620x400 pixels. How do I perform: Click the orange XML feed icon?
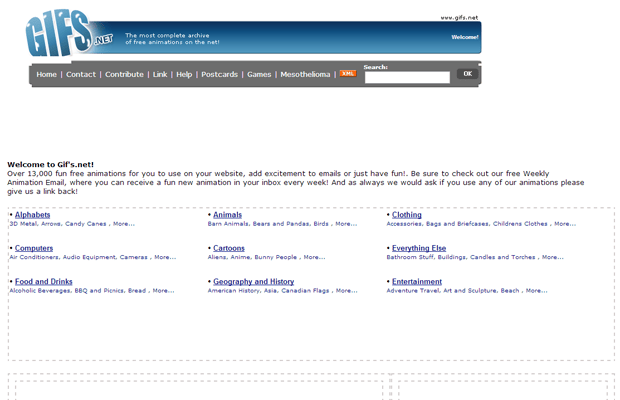348,74
